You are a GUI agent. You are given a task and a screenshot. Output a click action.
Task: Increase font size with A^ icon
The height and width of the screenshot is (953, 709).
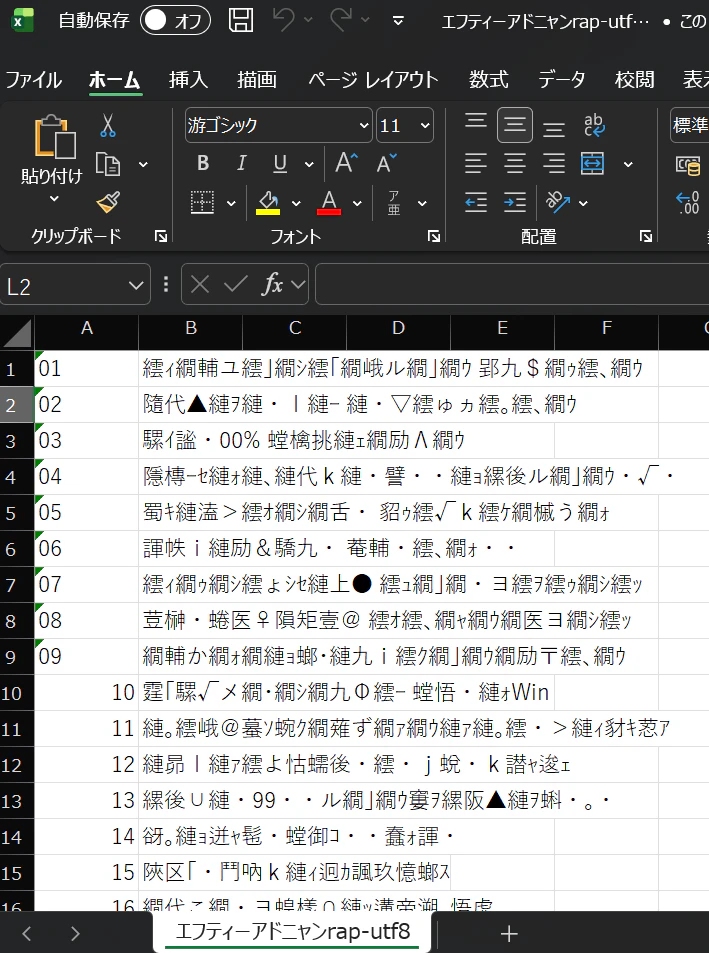(346, 163)
